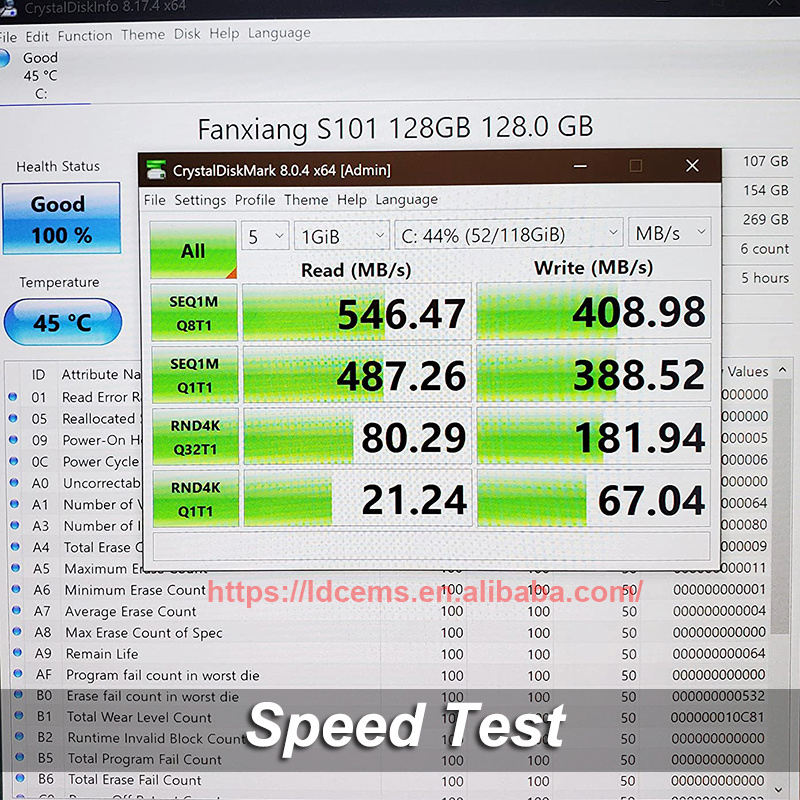This screenshot has width=800, height=800.
Task: Select the 388.52 write result
Action: point(593,373)
